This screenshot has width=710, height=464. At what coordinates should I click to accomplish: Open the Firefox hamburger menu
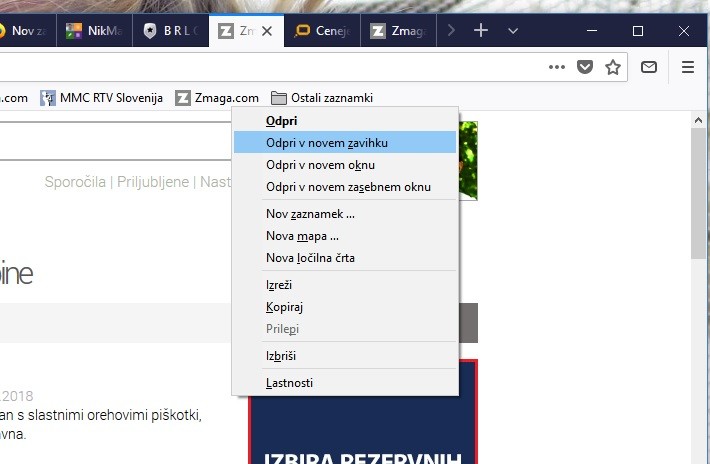coord(688,67)
